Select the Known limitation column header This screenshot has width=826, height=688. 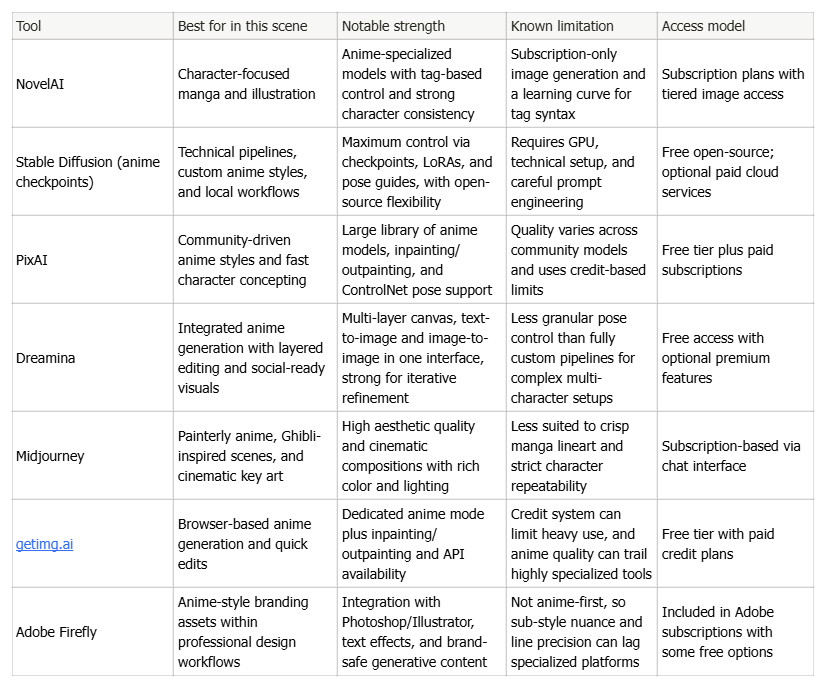tap(582, 26)
